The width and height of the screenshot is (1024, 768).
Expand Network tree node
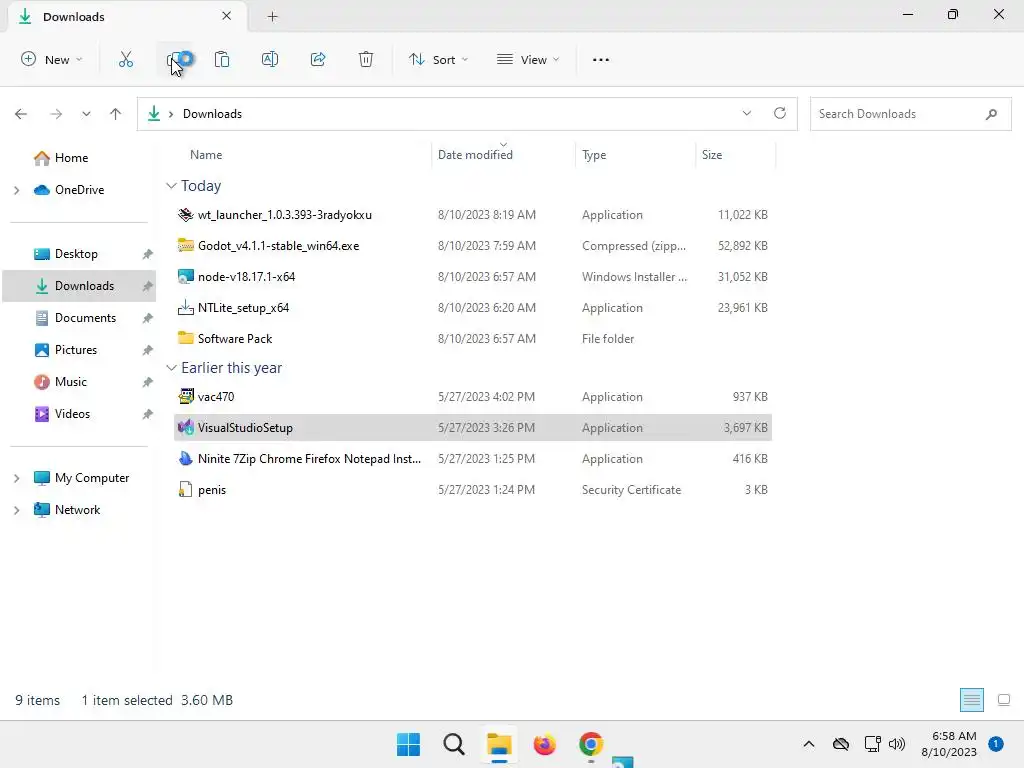[x=17, y=510]
